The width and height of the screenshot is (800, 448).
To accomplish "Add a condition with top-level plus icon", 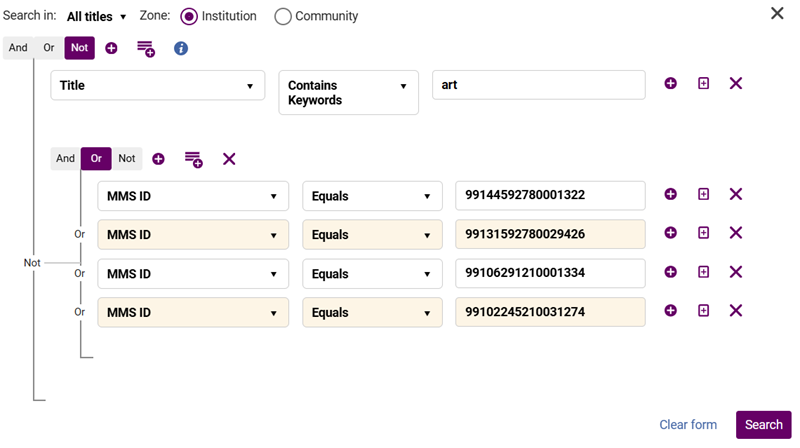I will click(111, 48).
